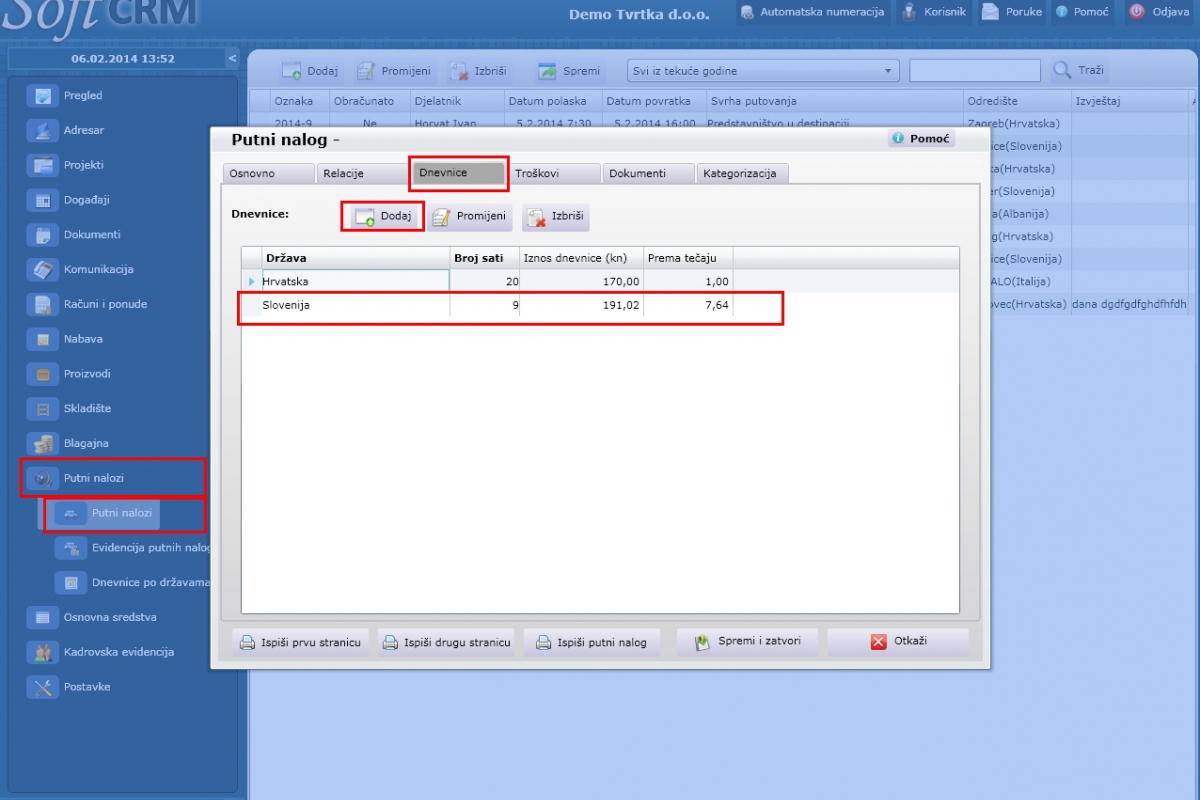
Task: Click Izbriši in the Dnevnice section
Action: [x=556, y=217]
